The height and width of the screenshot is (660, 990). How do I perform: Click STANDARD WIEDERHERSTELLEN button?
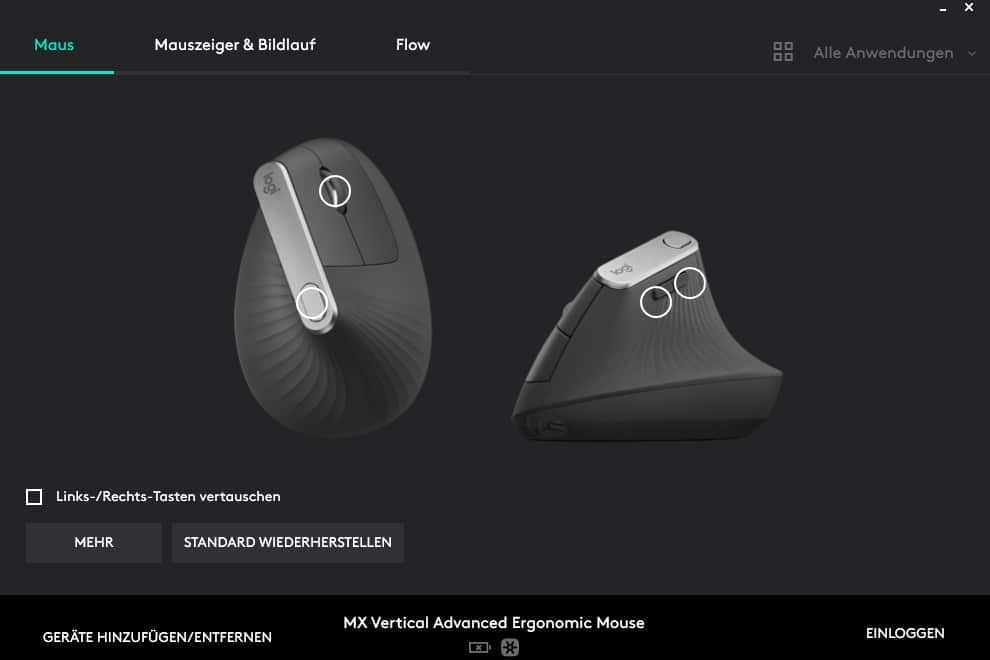pyautogui.click(x=287, y=543)
